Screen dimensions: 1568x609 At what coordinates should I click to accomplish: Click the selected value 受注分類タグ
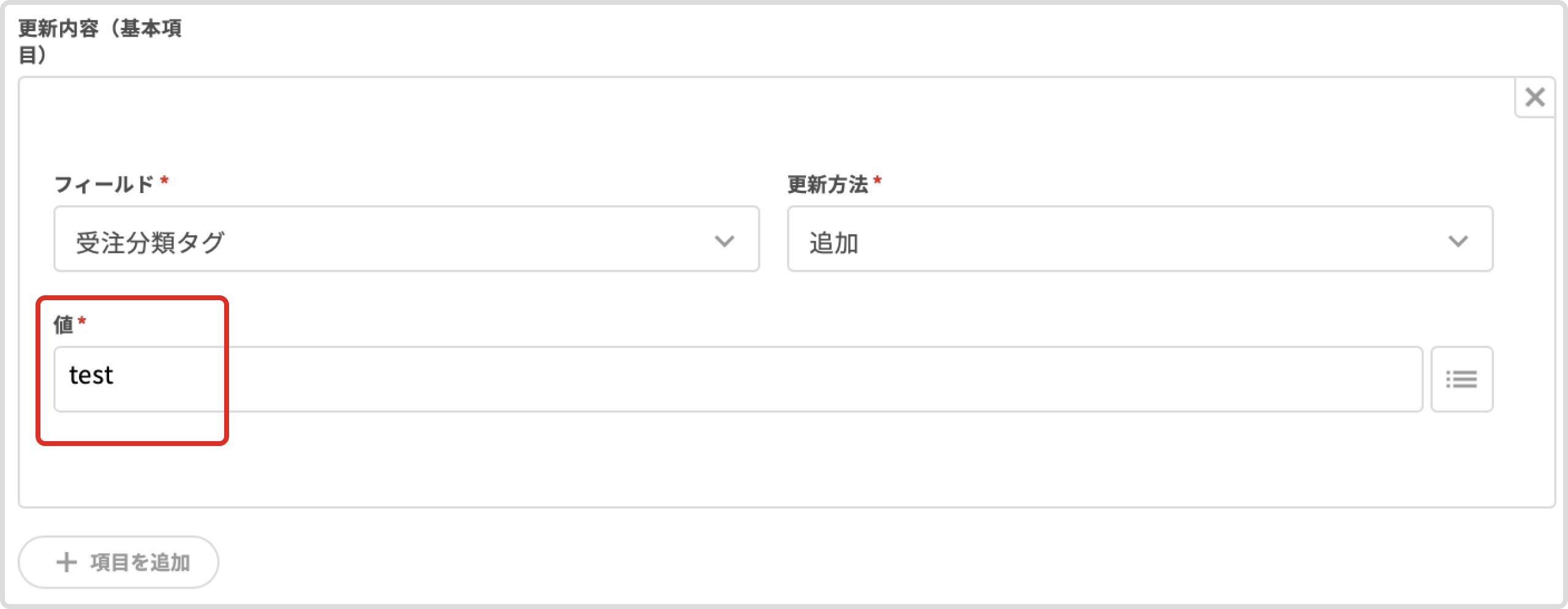(150, 243)
